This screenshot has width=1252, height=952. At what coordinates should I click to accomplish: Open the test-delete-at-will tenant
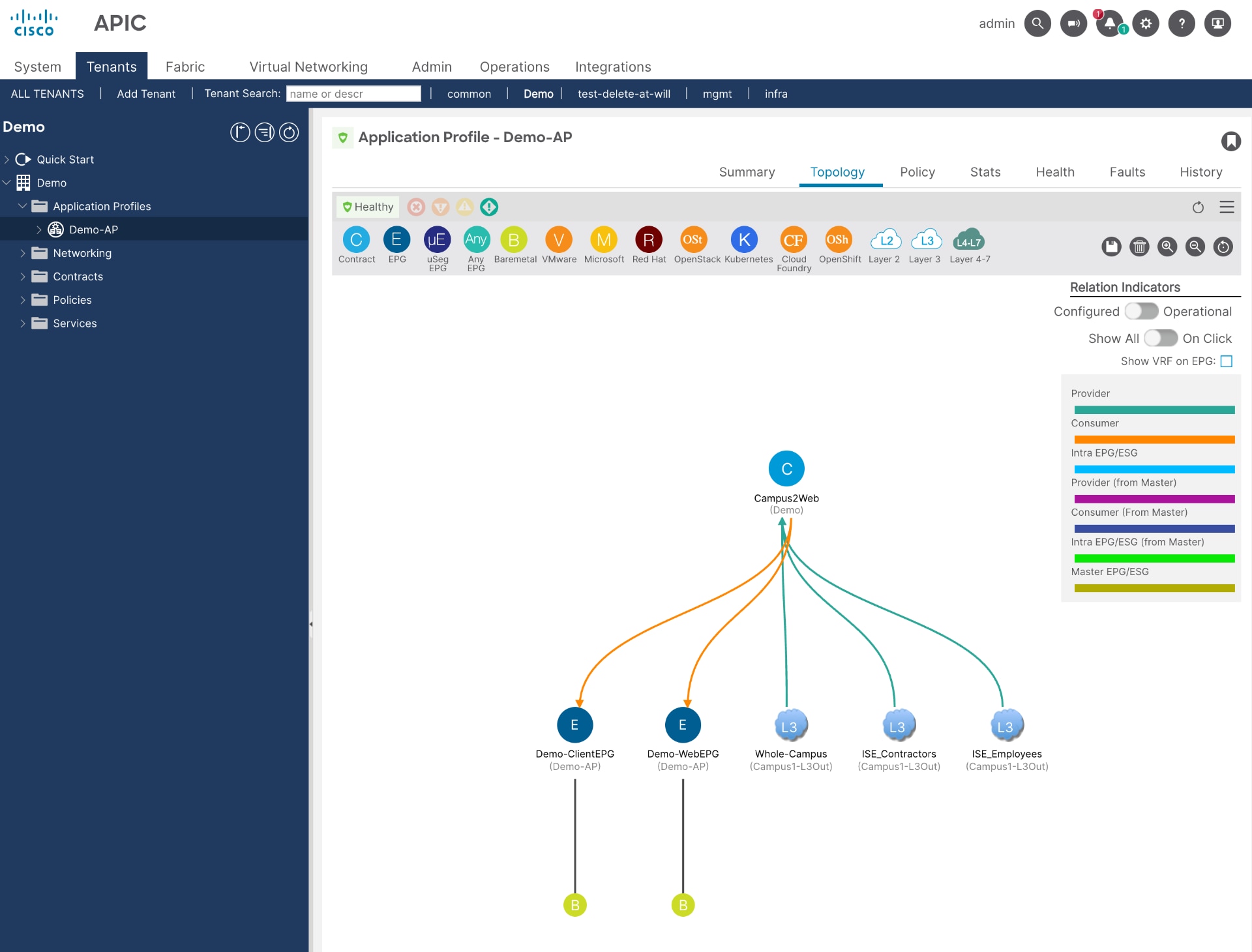(x=623, y=93)
